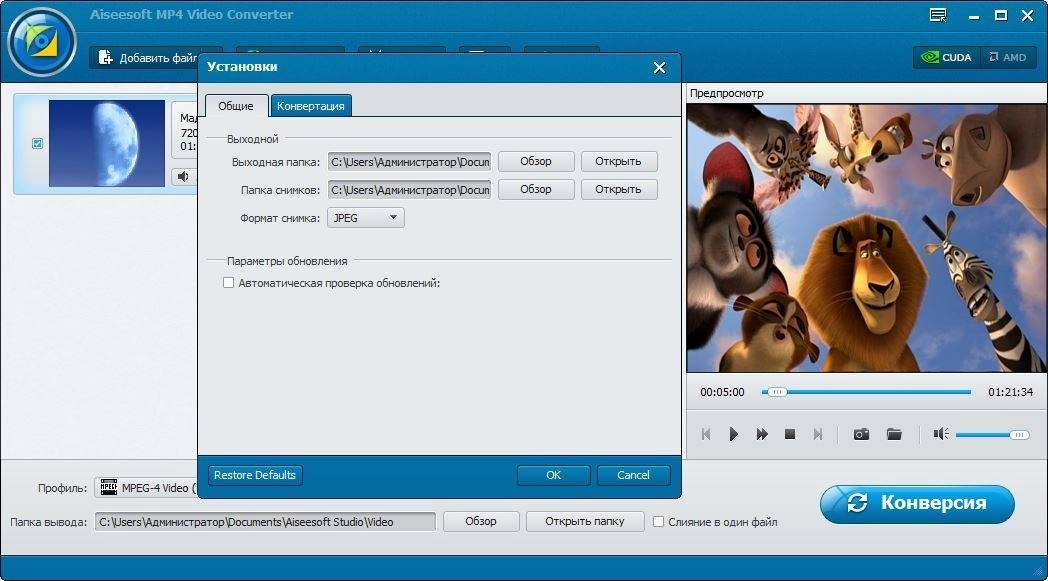1048x581 pixels.
Task: Click the Aiseesoft application logo
Action: pos(41,41)
